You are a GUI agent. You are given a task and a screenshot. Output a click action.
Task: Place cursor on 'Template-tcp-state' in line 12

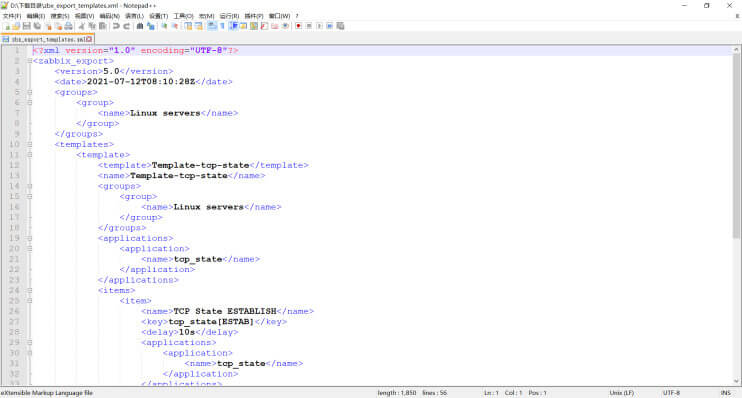pos(200,165)
